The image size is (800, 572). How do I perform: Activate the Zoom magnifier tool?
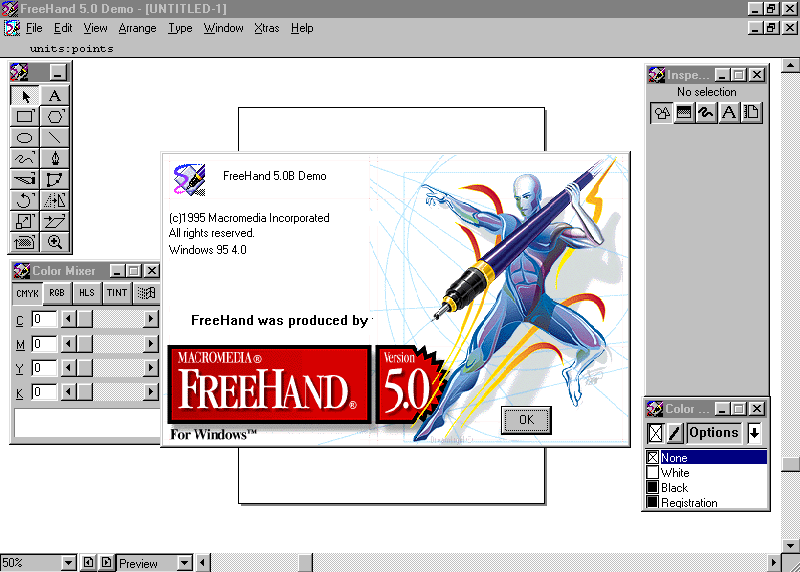[55, 242]
